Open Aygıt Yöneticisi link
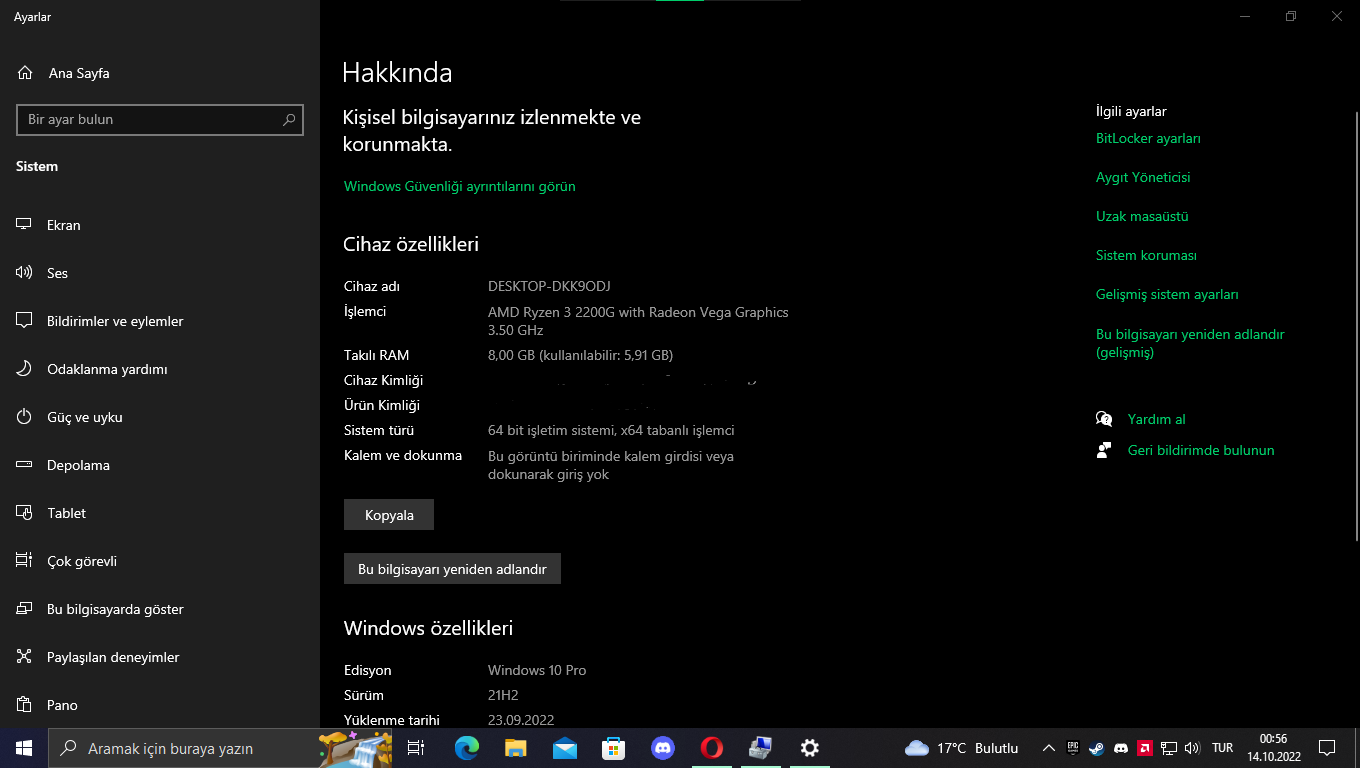The image size is (1360, 768). [x=1143, y=177]
